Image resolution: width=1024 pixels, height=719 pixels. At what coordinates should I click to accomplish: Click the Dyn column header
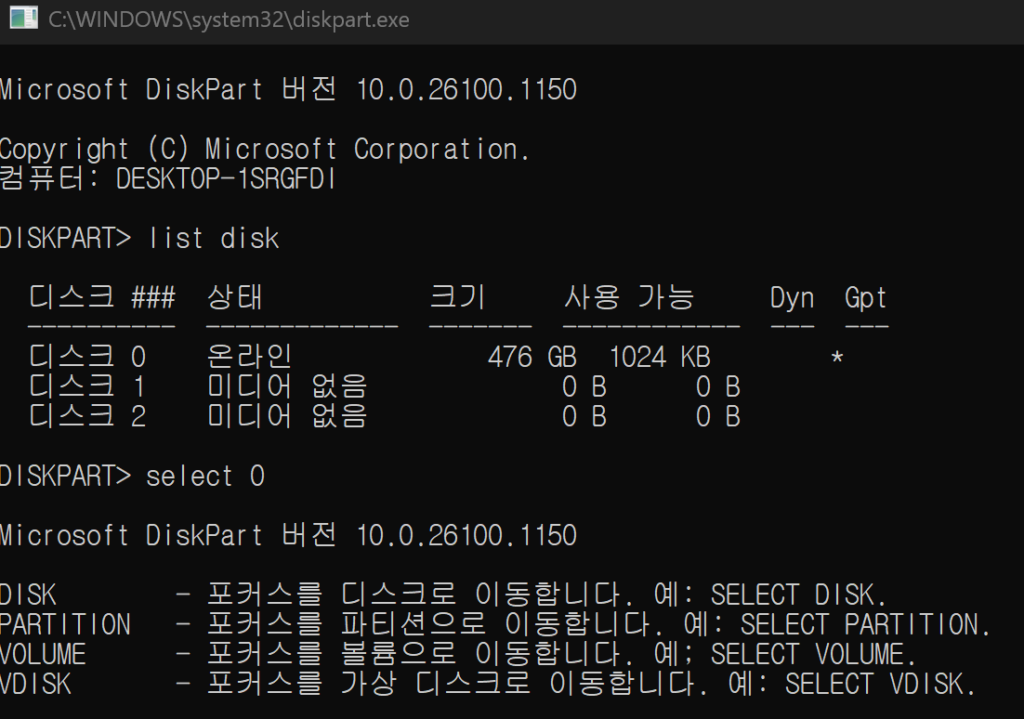[792, 298]
